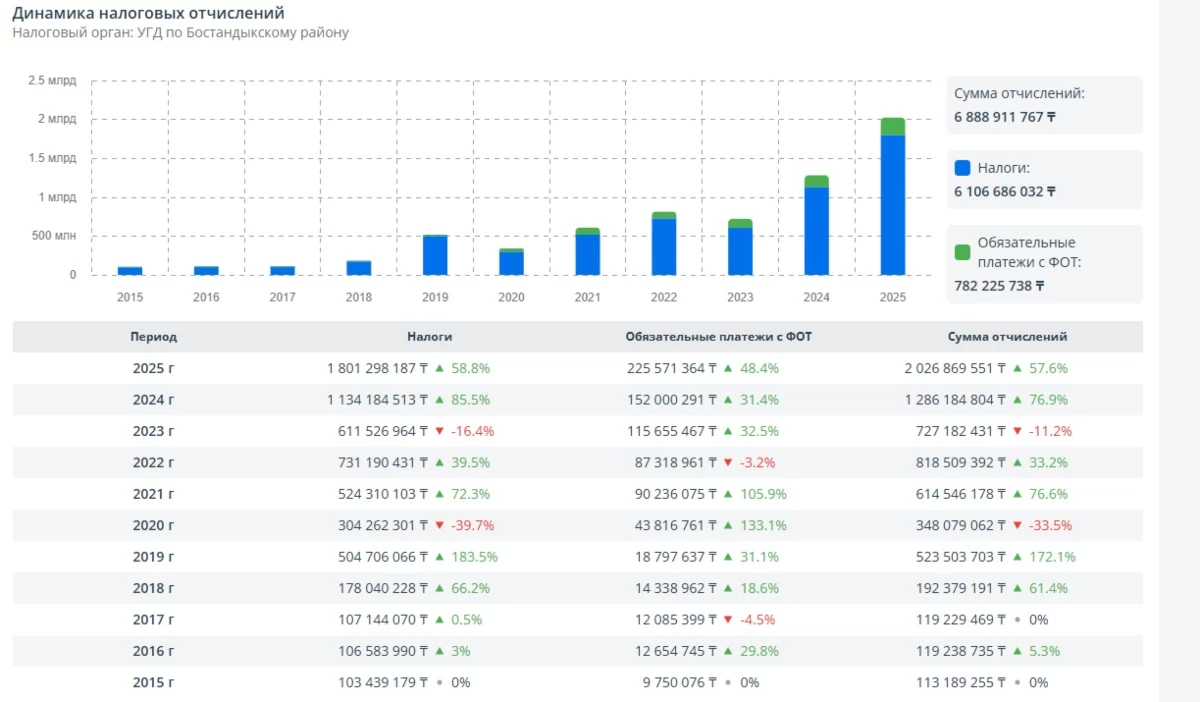The width and height of the screenshot is (1200, 702).
Task: Click green up arrow beside 58.8%
Action: tap(439, 368)
